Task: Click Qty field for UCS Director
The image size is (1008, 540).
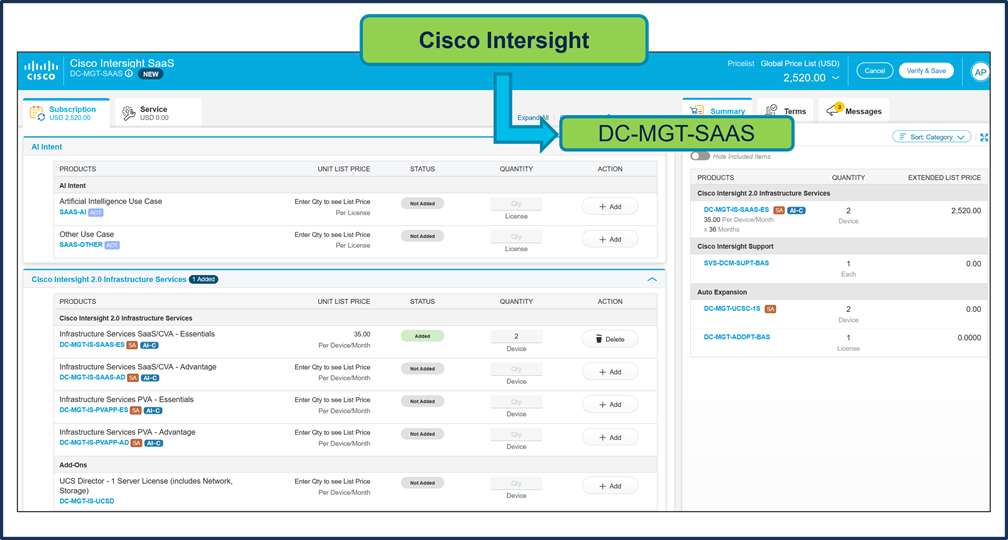Action: pyautogui.click(x=516, y=483)
